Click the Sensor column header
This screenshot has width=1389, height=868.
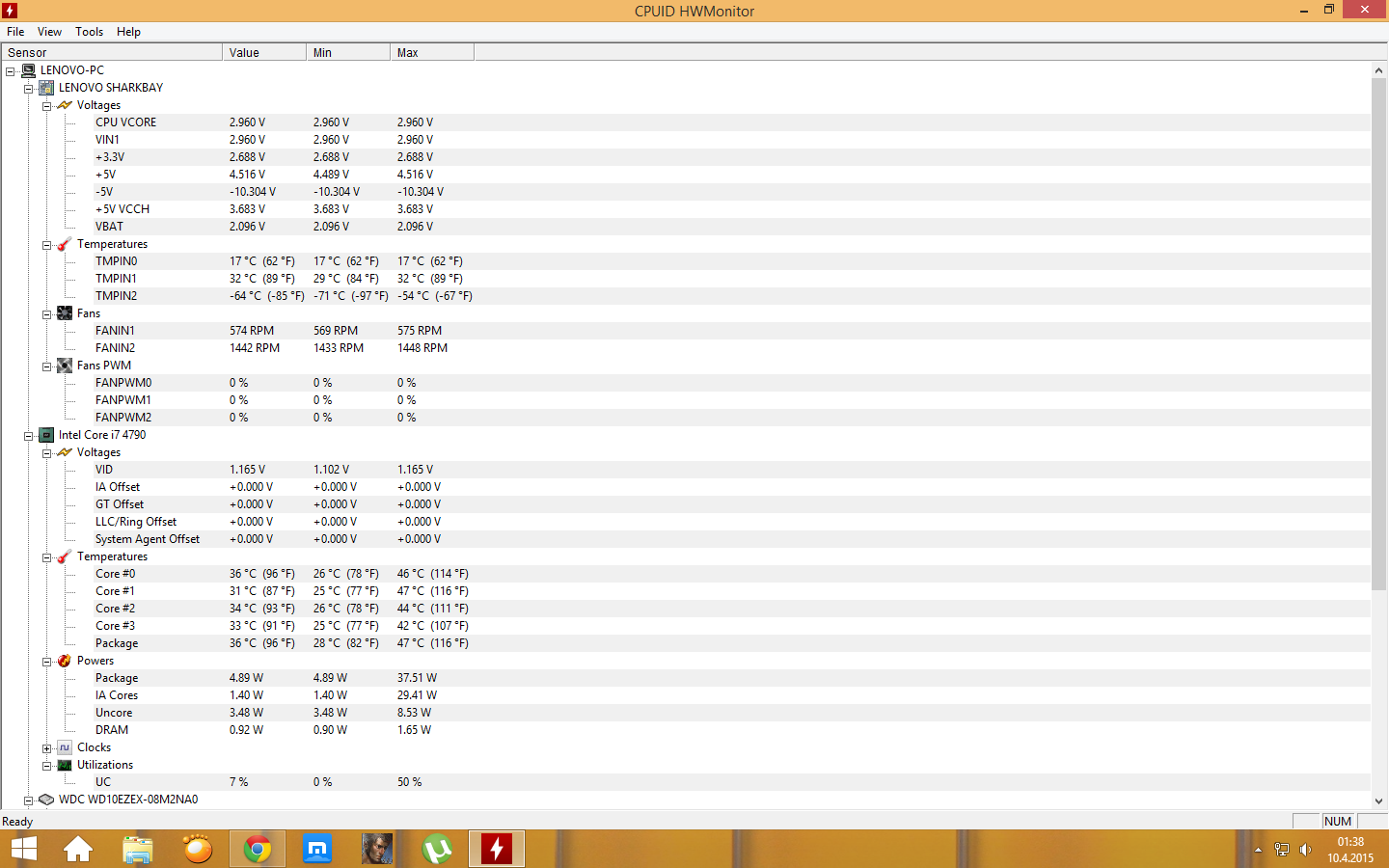[112, 52]
